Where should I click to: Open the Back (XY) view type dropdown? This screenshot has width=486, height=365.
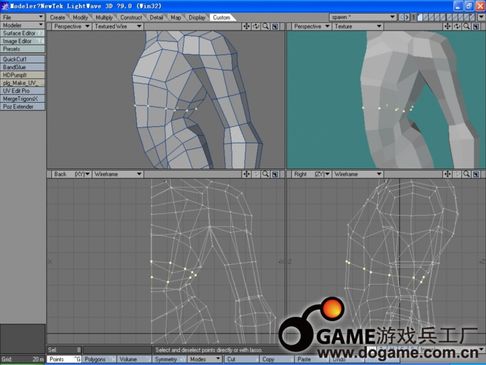pyautogui.click(x=71, y=174)
